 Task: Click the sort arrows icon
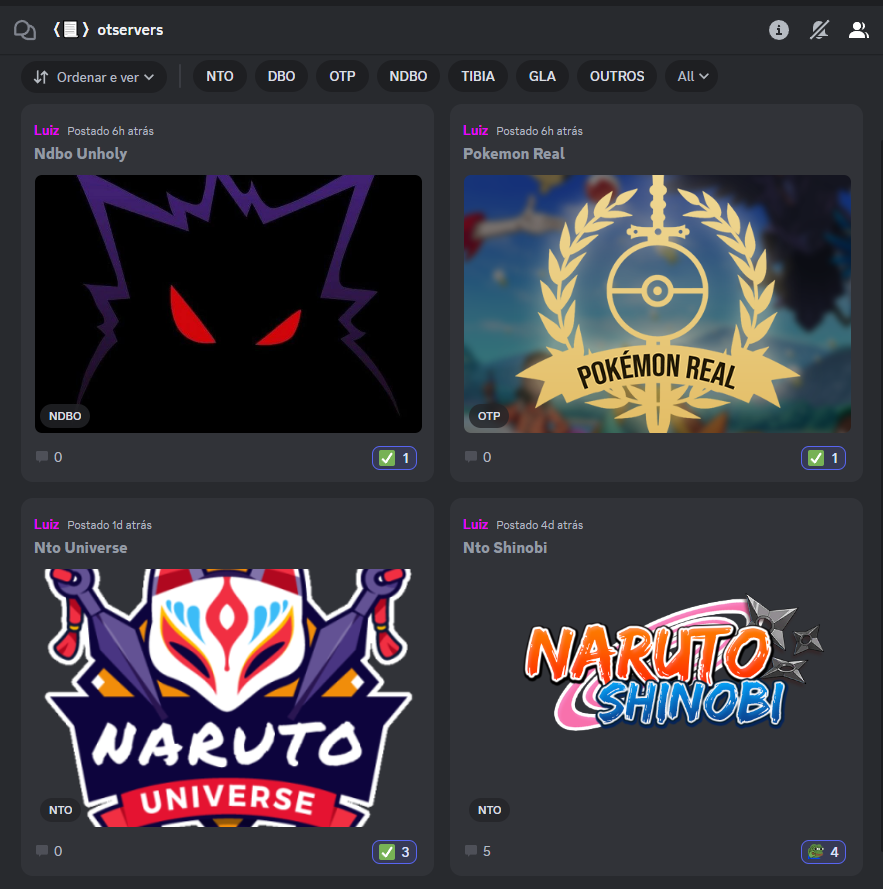point(41,77)
